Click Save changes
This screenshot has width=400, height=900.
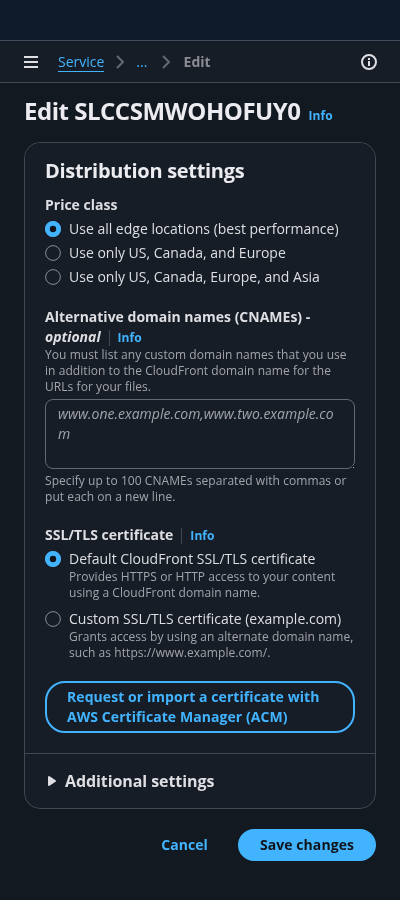tap(307, 845)
